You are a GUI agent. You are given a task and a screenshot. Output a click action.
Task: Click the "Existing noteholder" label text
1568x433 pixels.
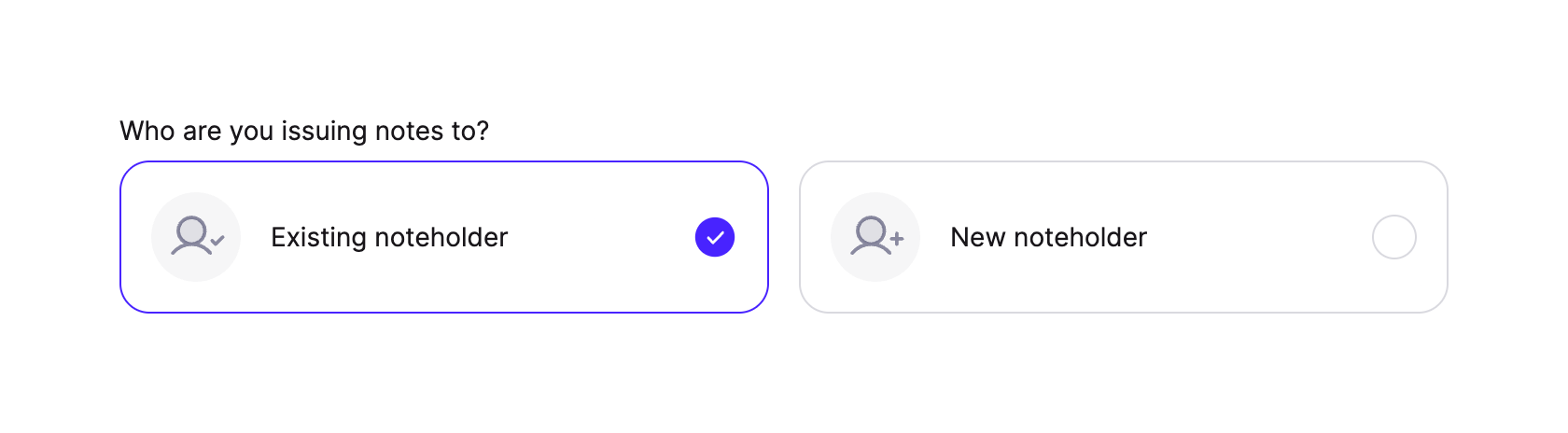389,237
